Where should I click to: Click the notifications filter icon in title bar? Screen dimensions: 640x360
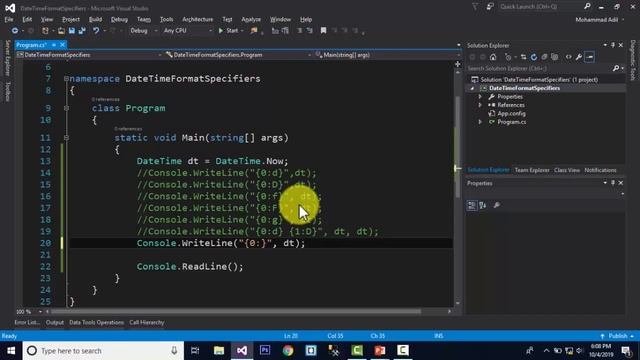pos(476,7)
